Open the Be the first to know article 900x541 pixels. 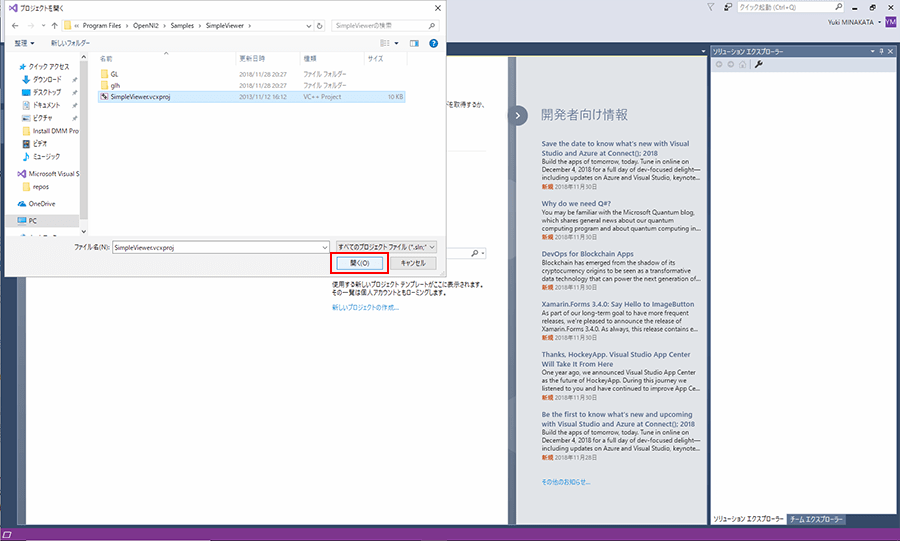coord(618,419)
